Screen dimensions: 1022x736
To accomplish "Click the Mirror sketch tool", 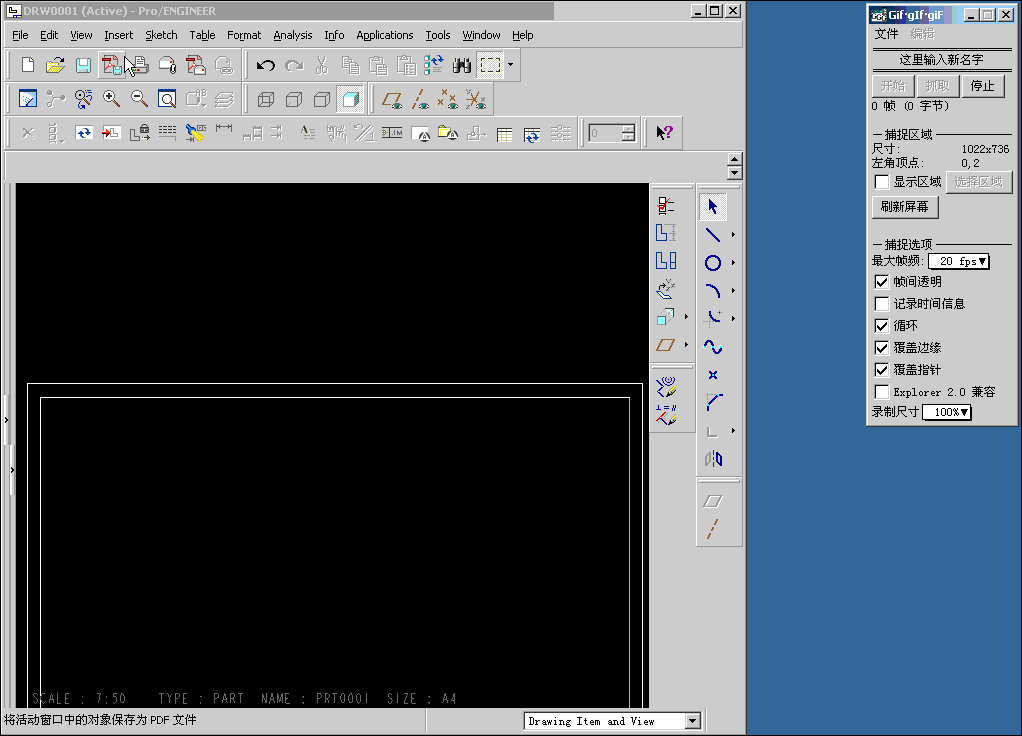I will point(712,458).
